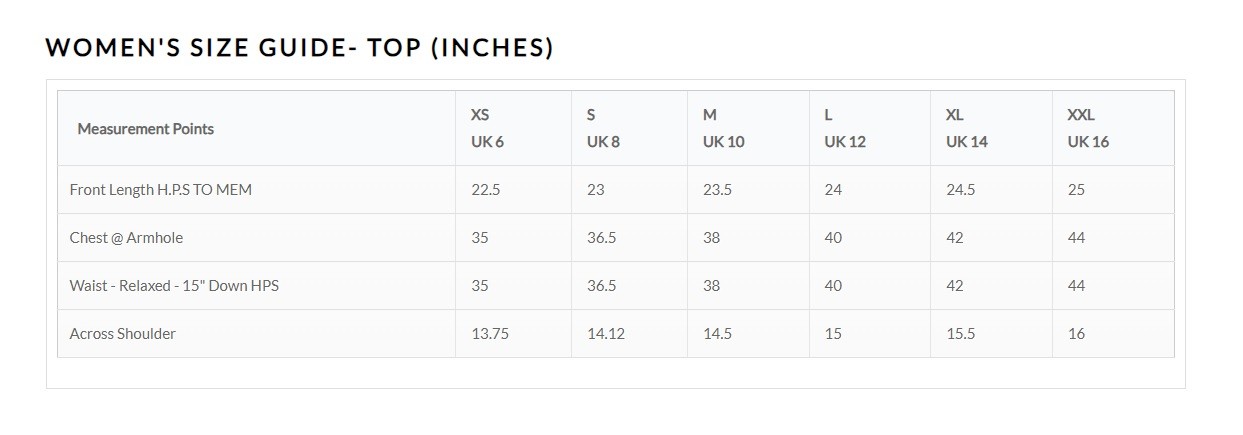Select the 13.75 across shoulder value
This screenshot has width=1243, height=435.
click(x=489, y=333)
